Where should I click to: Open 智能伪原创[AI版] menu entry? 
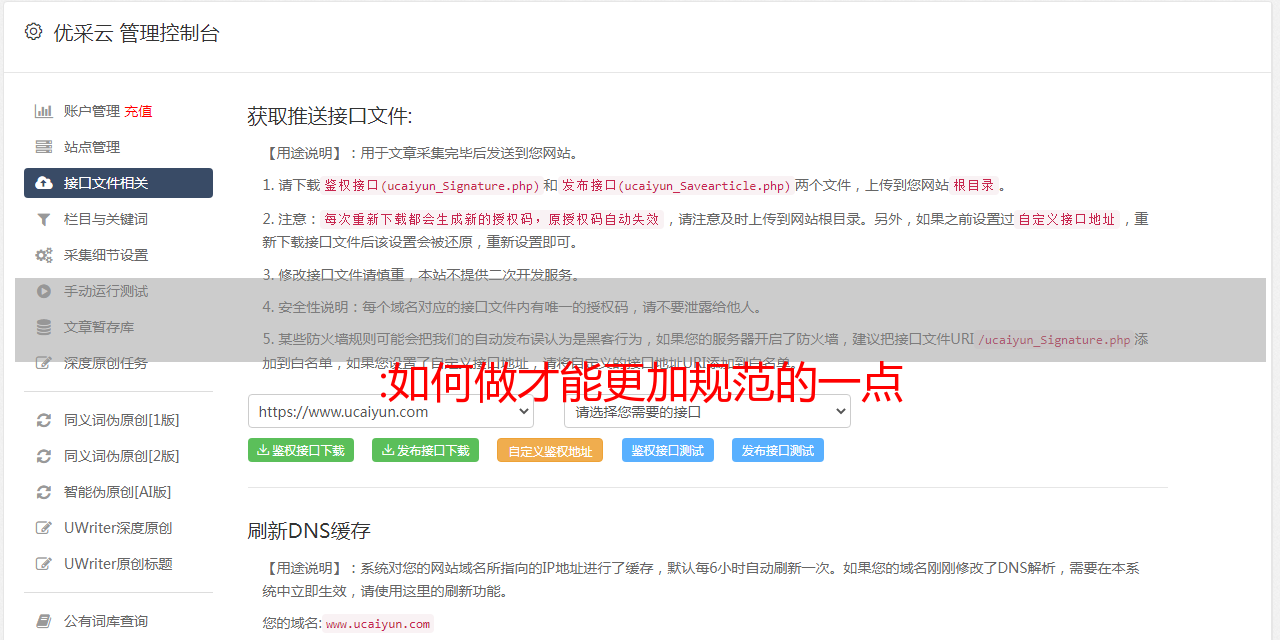pyautogui.click(x=118, y=492)
